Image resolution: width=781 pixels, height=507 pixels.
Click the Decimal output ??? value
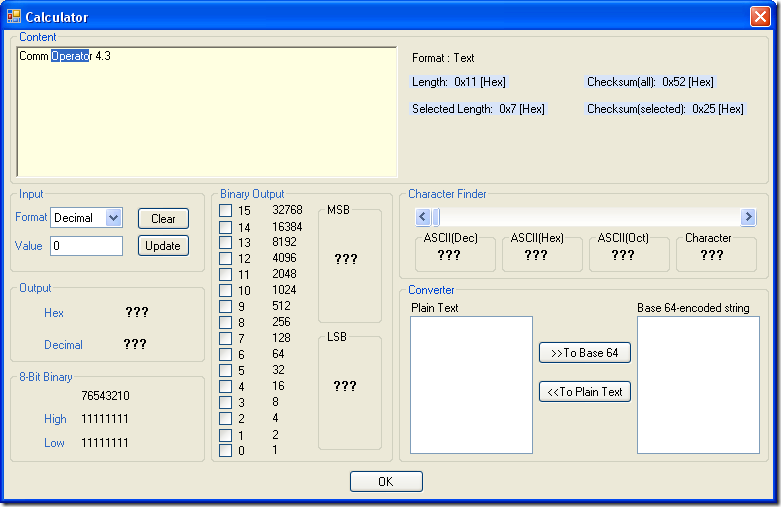point(135,344)
